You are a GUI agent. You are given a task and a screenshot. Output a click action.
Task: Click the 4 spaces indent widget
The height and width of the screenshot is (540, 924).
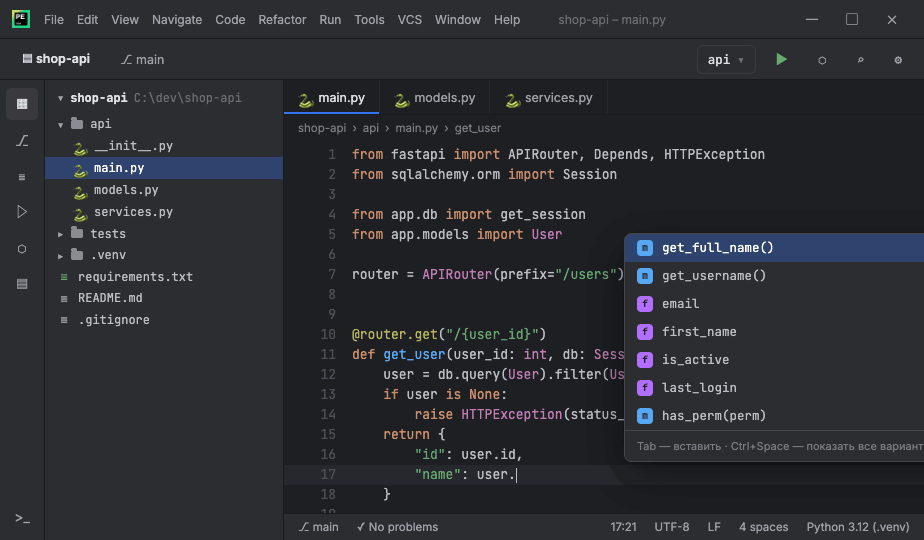(764, 527)
